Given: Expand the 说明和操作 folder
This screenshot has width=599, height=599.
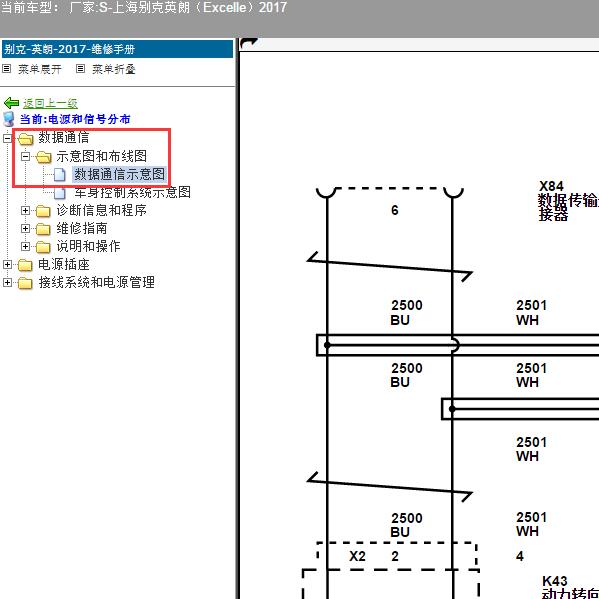Looking at the screenshot, I should [x=25, y=246].
